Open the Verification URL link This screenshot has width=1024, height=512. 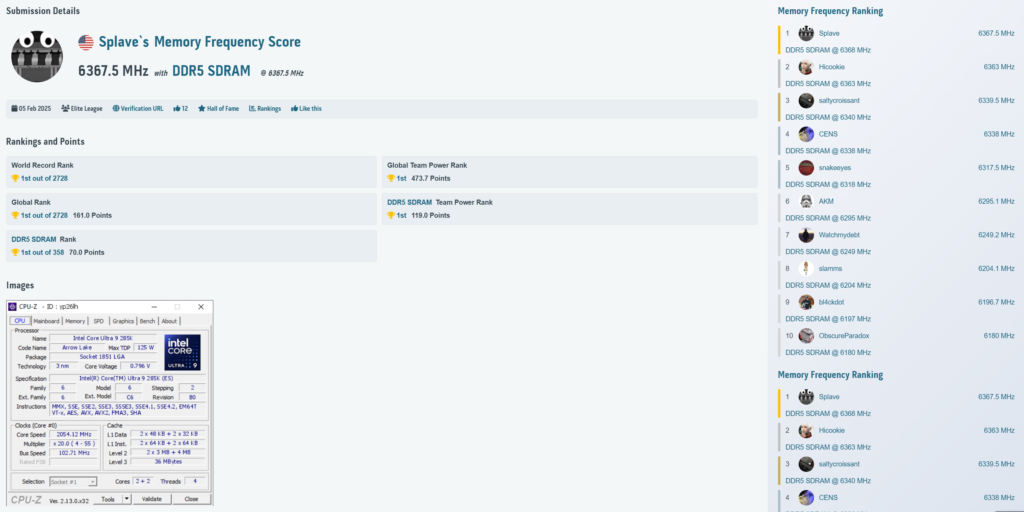point(142,109)
